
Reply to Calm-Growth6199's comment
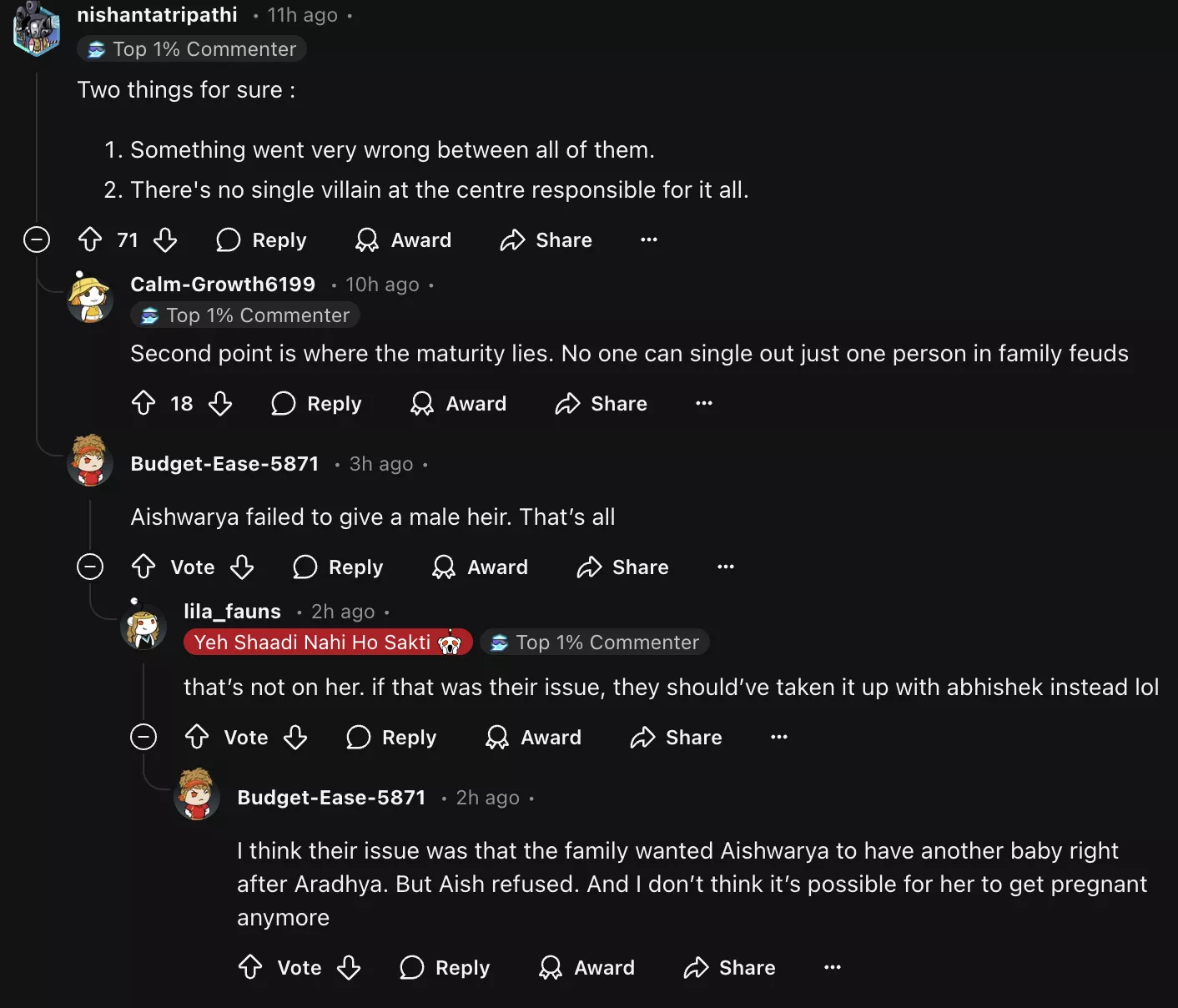317,404
